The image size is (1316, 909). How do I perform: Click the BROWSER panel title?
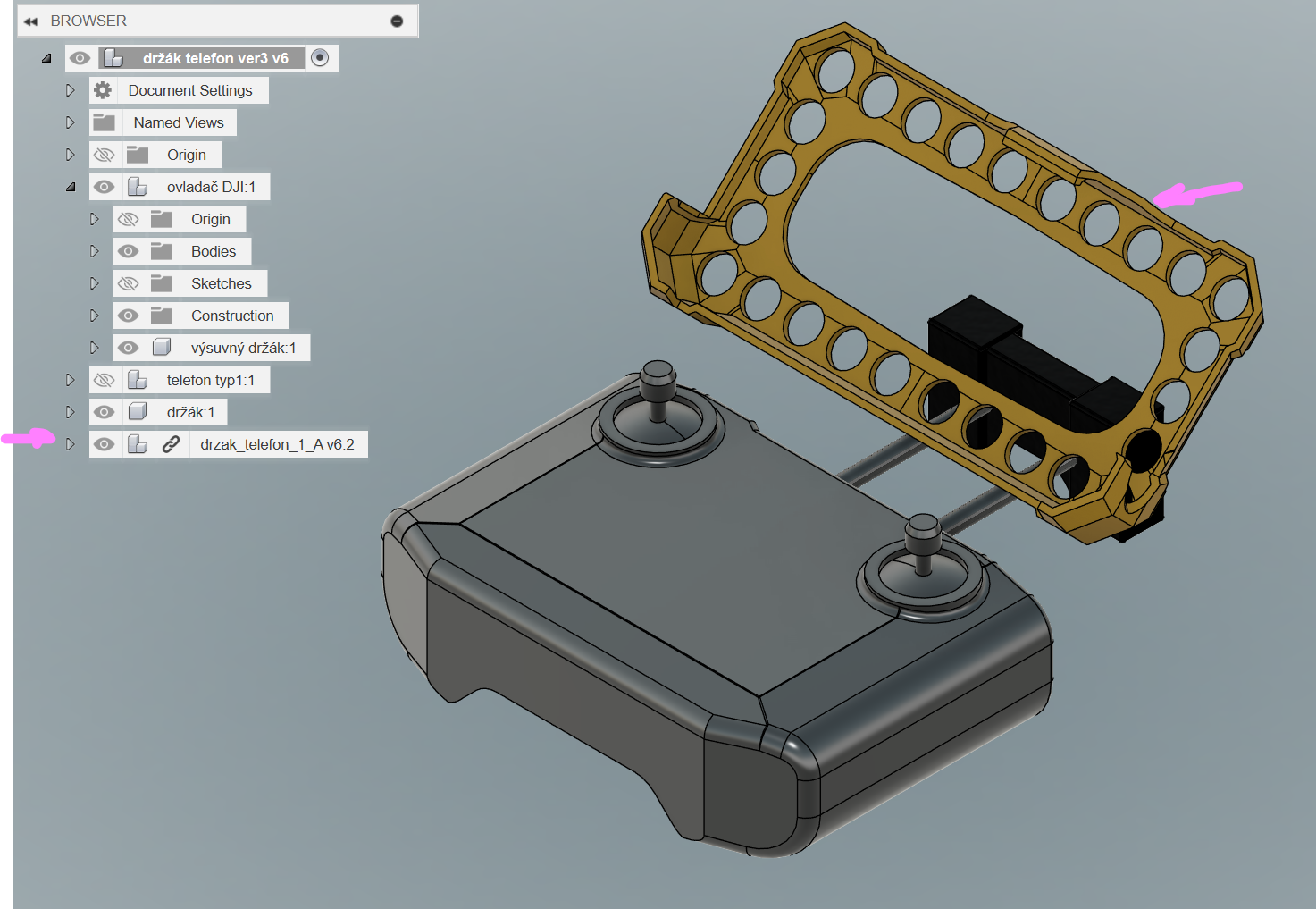coord(88,21)
